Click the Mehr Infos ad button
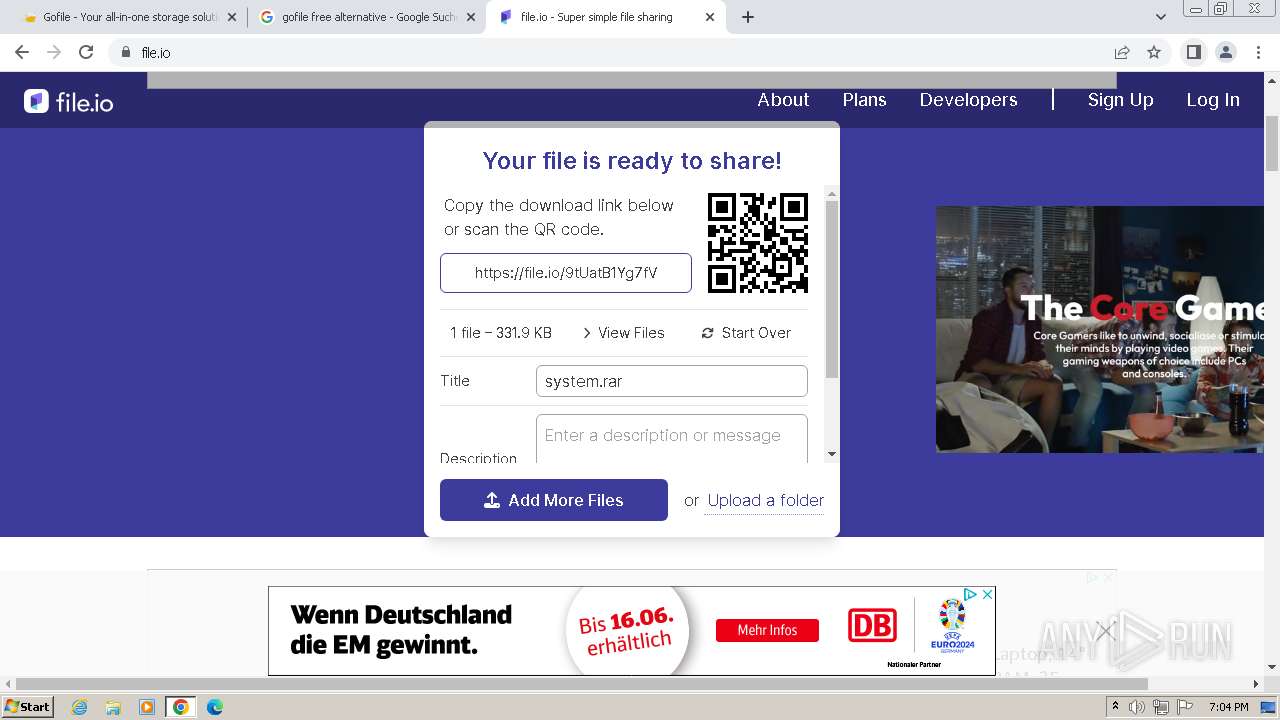The height and width of the screenshot is (720, 1280). (767, 630)
